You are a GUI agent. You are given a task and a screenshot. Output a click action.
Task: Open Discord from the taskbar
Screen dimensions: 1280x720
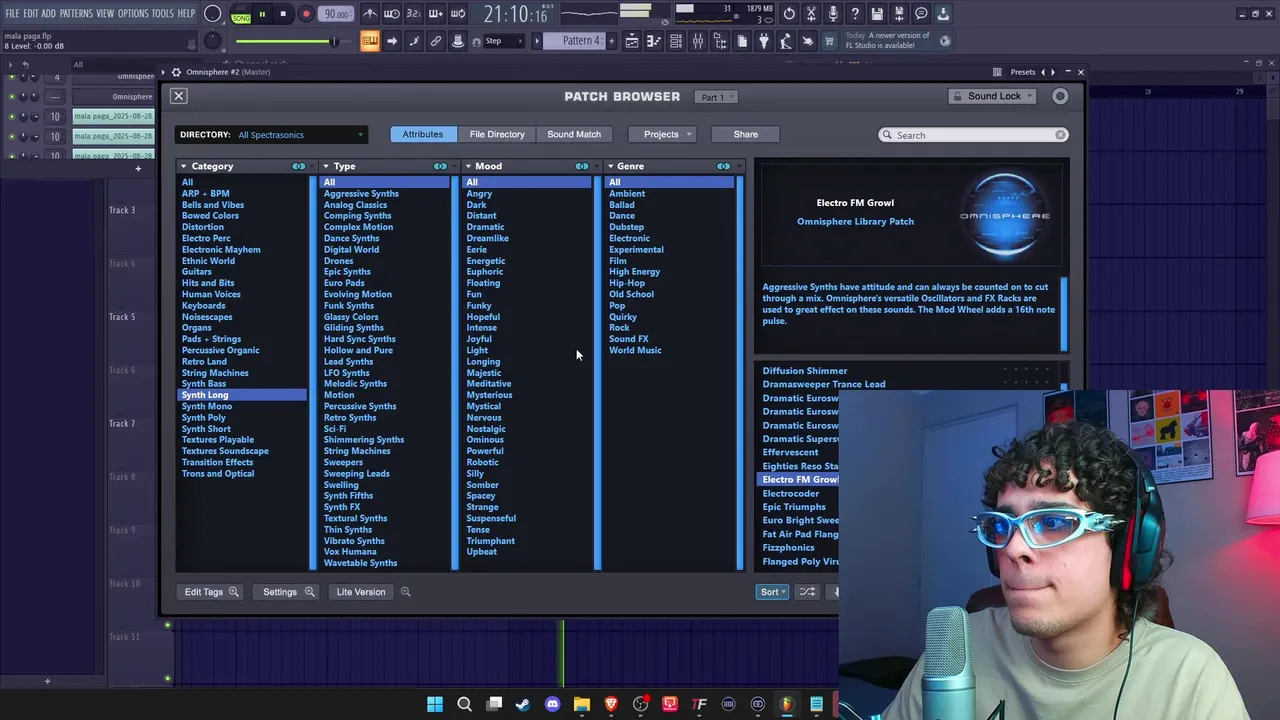552,705
